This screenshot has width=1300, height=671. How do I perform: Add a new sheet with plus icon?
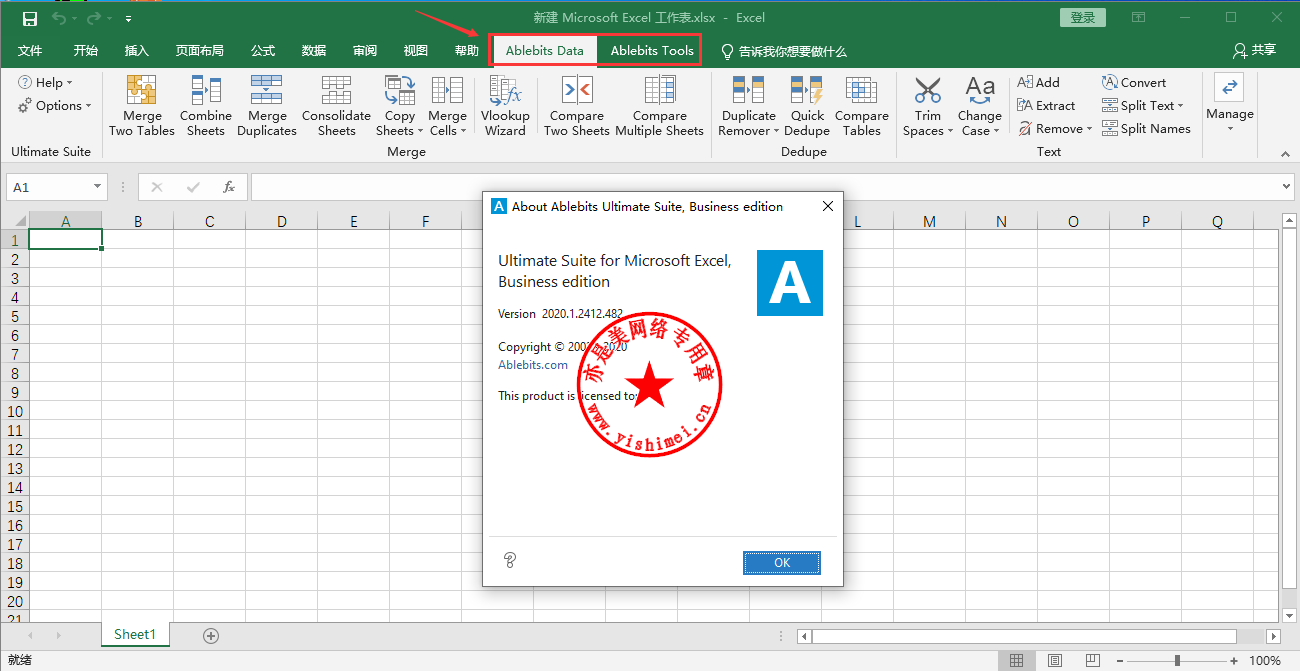coord(211,635)
